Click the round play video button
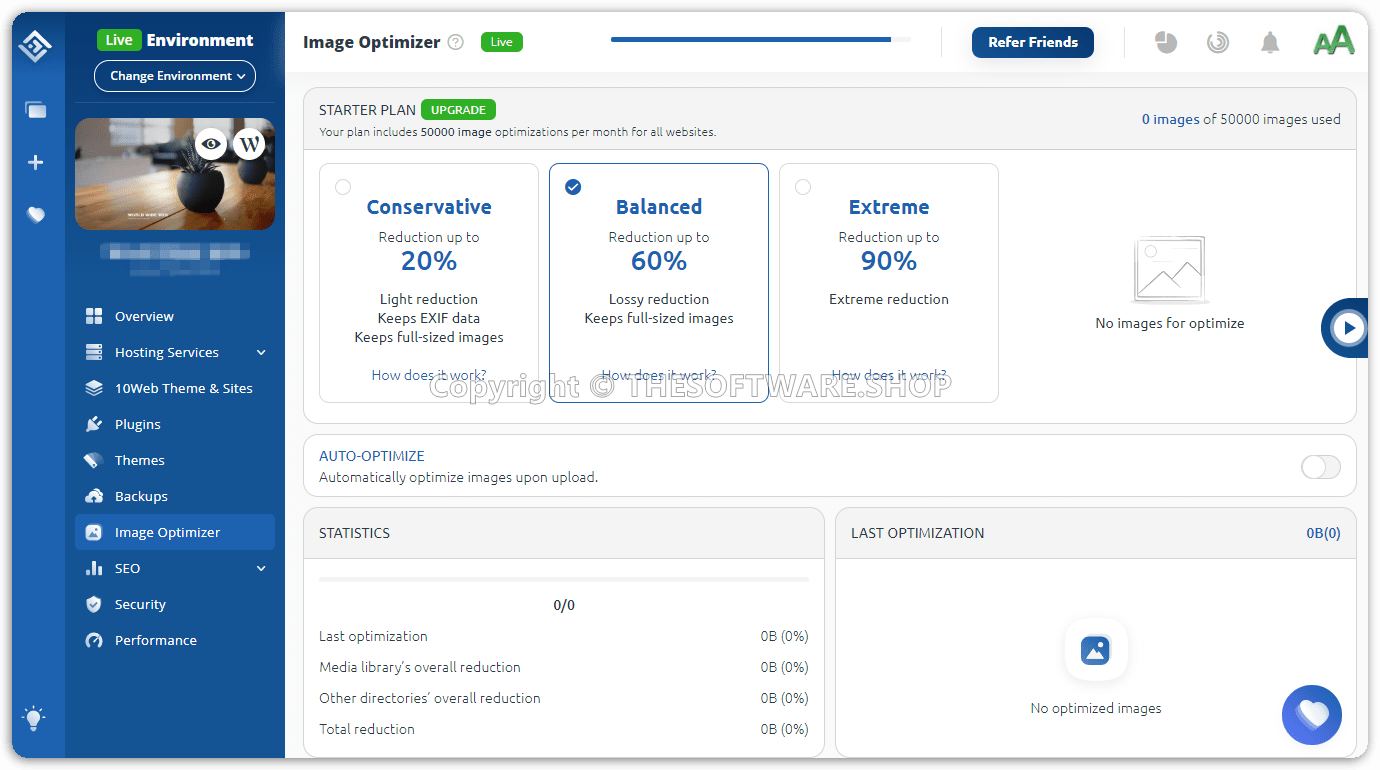 point(1349,327)
